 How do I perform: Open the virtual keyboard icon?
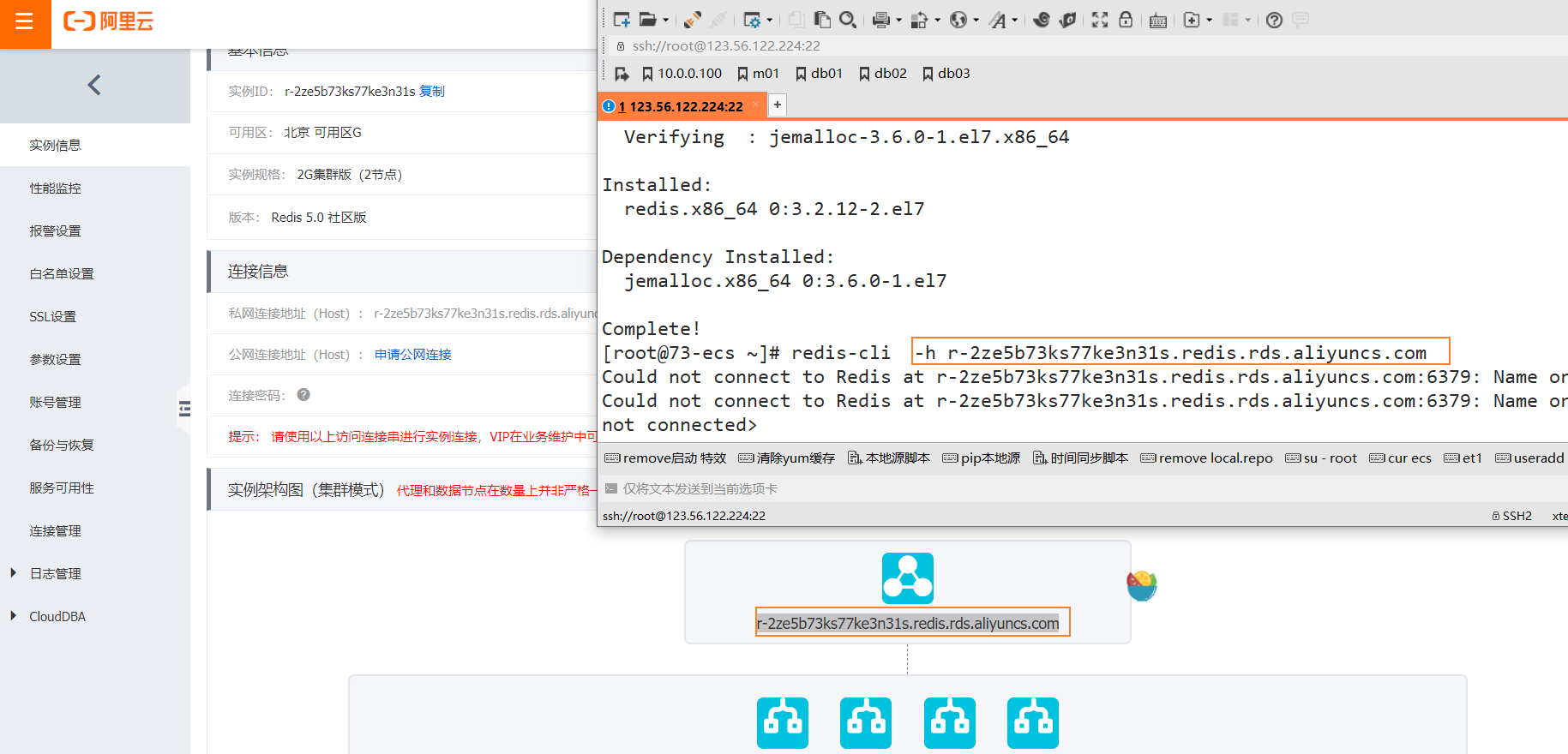[1158, 21]
